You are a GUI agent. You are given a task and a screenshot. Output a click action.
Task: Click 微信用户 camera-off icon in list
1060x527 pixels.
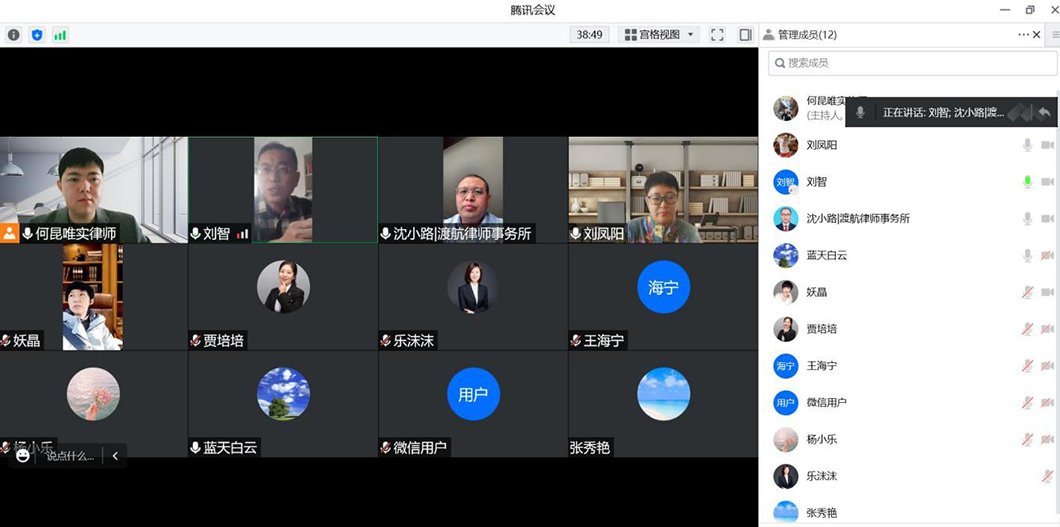pos(1047,403)
